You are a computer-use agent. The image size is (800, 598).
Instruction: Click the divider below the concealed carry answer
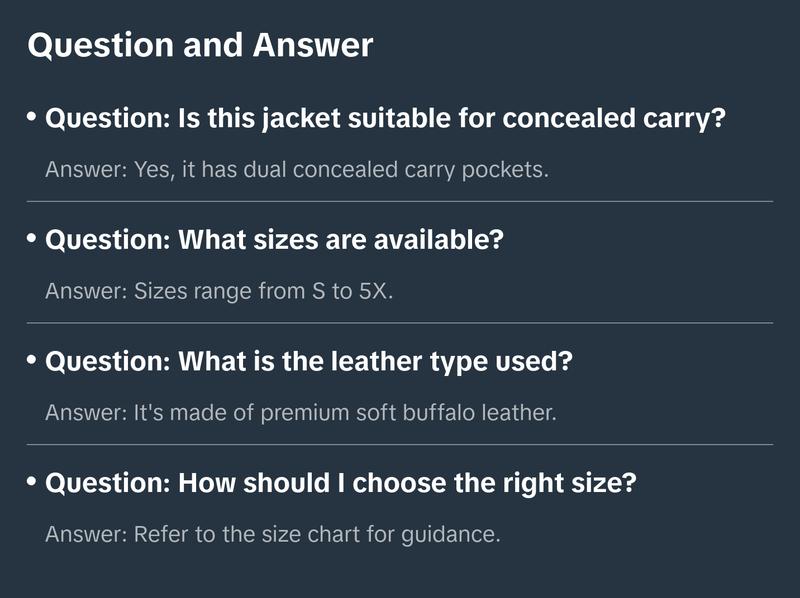[x=400, y=201]
